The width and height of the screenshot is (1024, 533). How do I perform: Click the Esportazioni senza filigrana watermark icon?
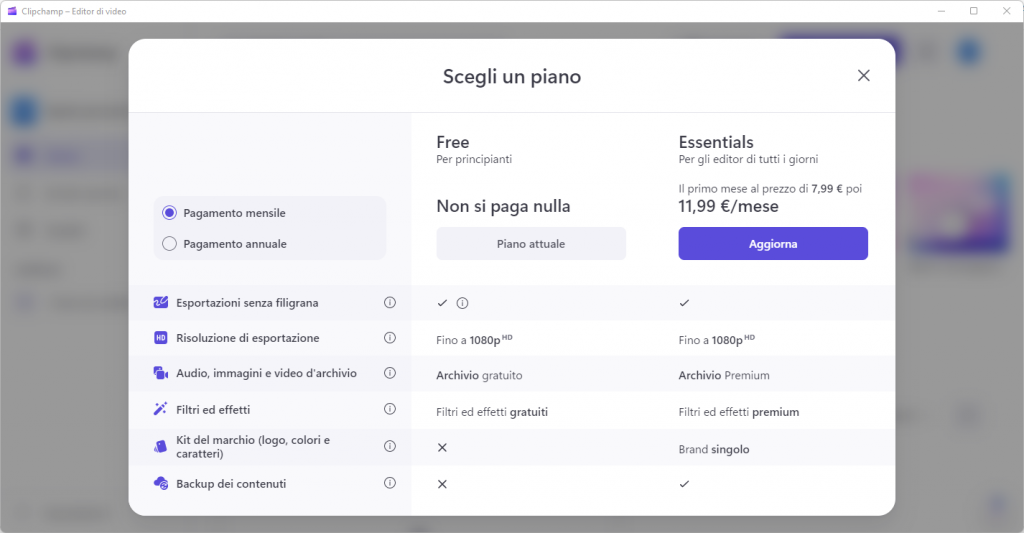pos(161,302)
